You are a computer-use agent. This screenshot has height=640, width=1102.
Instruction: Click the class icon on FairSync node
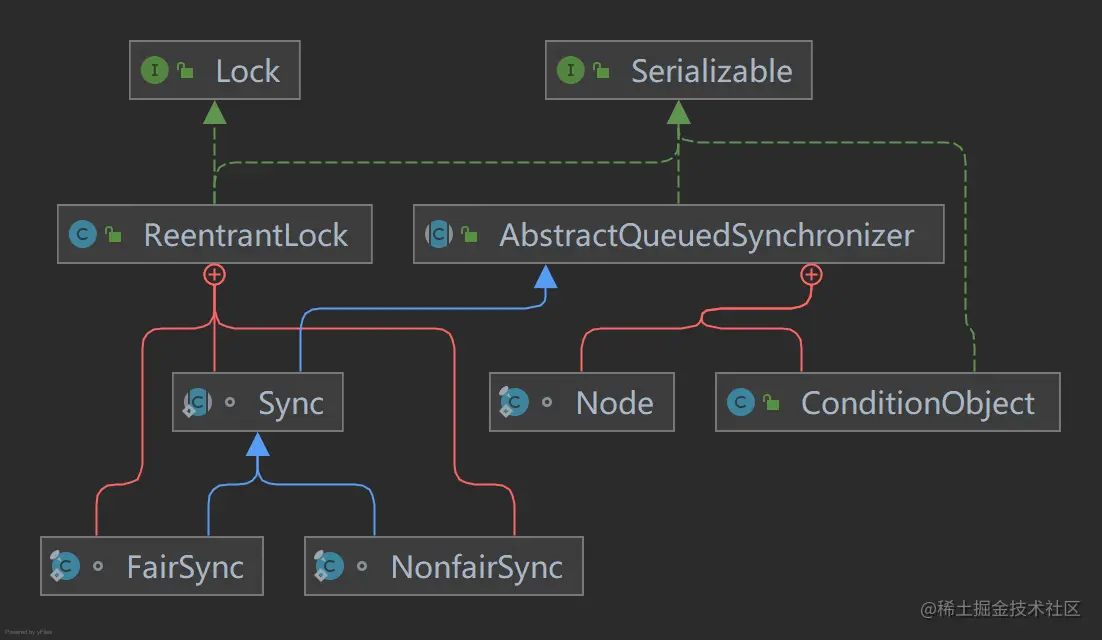tap(66, 567)
